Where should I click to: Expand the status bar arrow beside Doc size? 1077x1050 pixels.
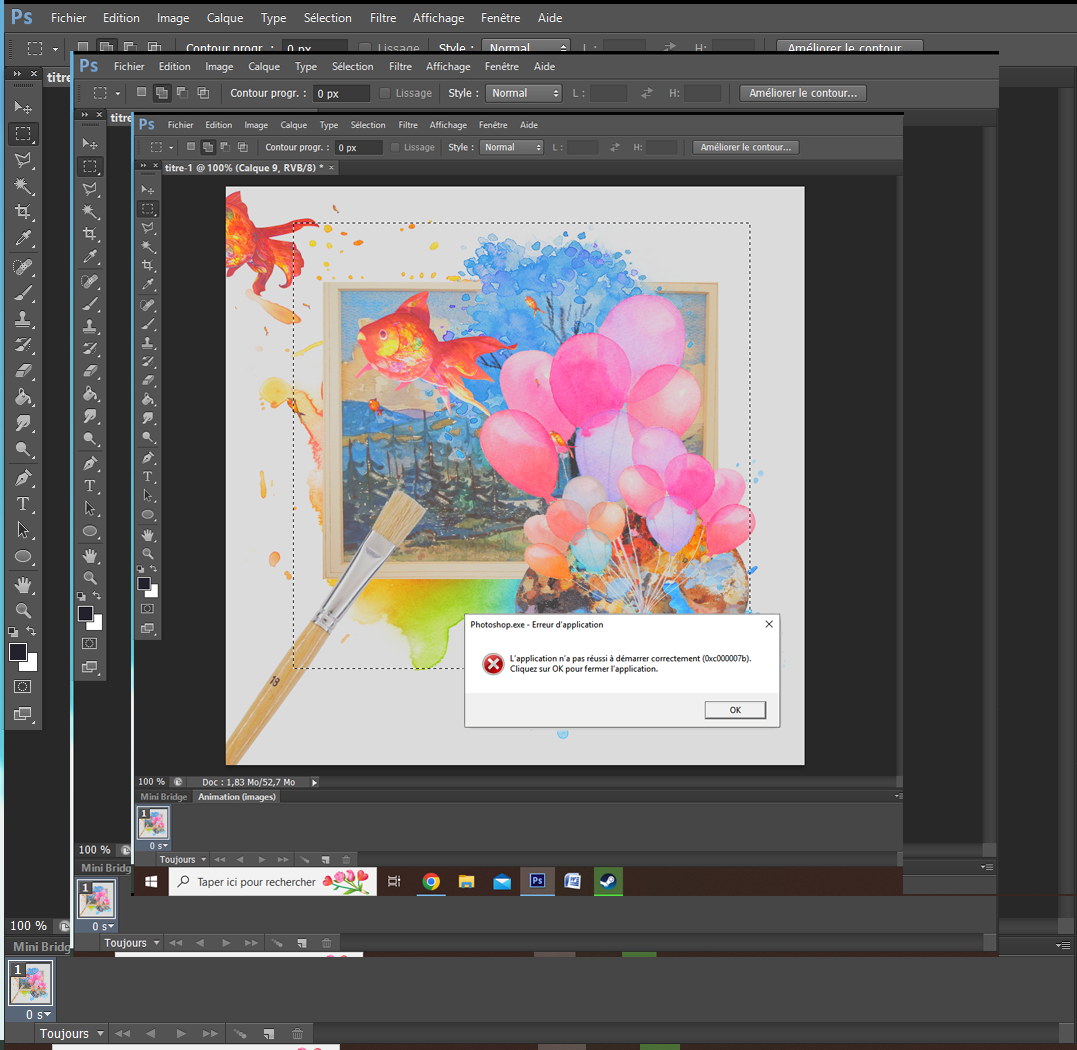314,782
